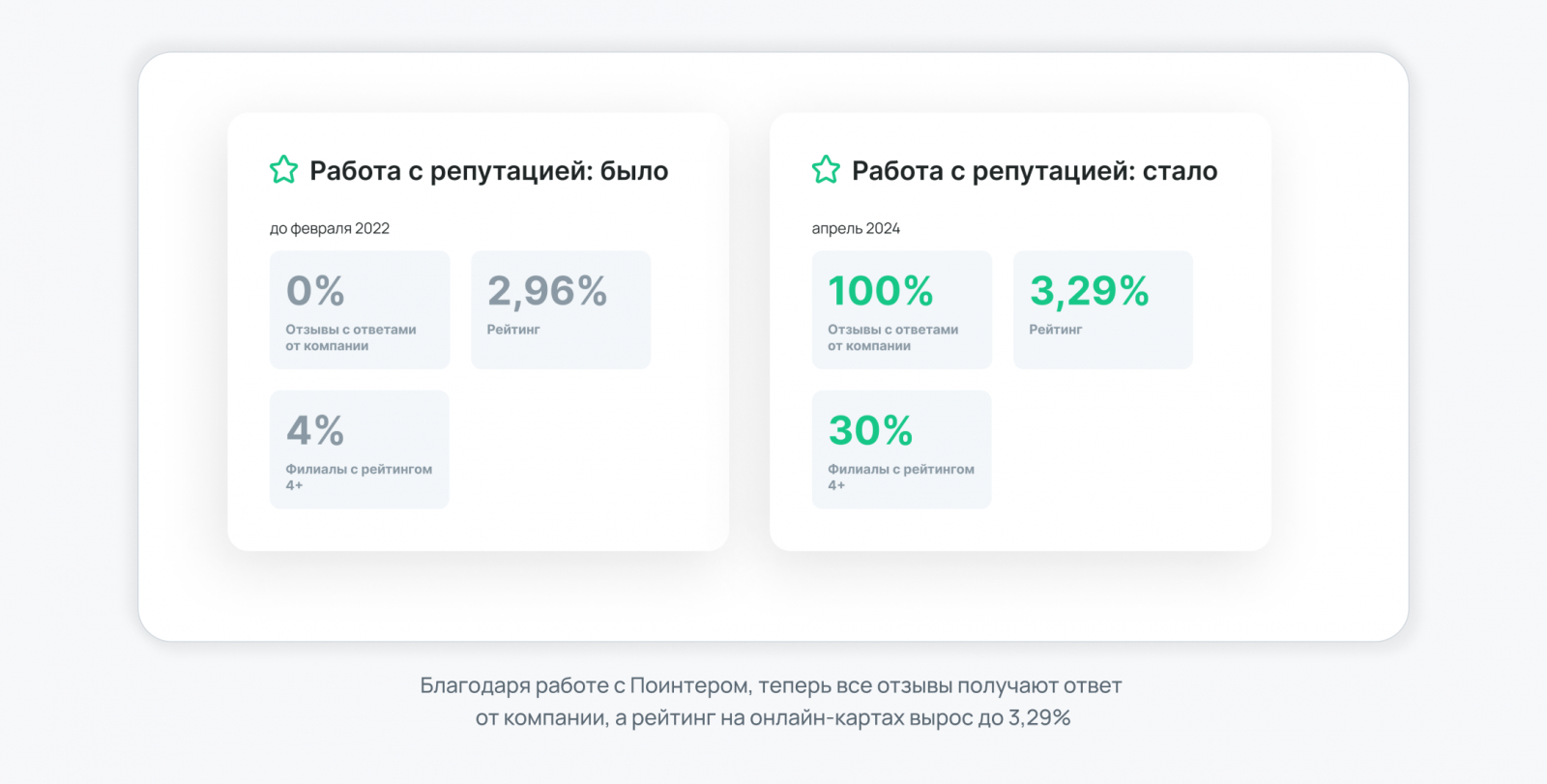Select the heading "Работа с репутацией: было"

pos(488,171)
